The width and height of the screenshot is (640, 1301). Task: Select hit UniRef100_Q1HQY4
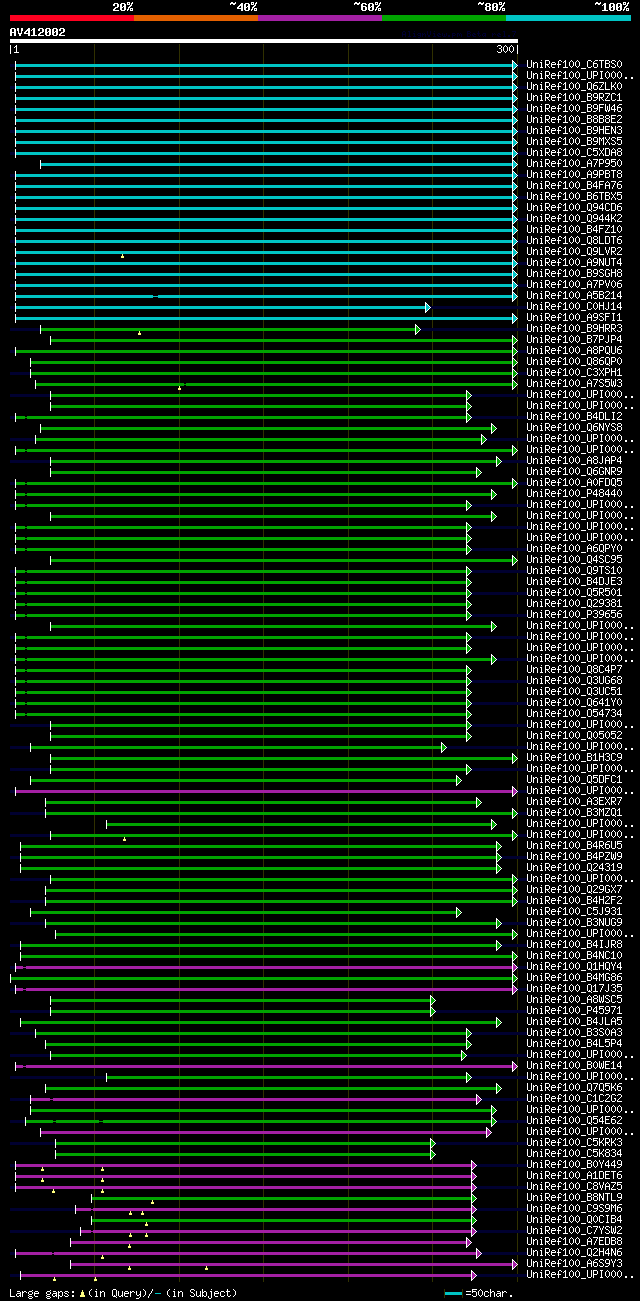pyautogui.click(x=574, y=967)
